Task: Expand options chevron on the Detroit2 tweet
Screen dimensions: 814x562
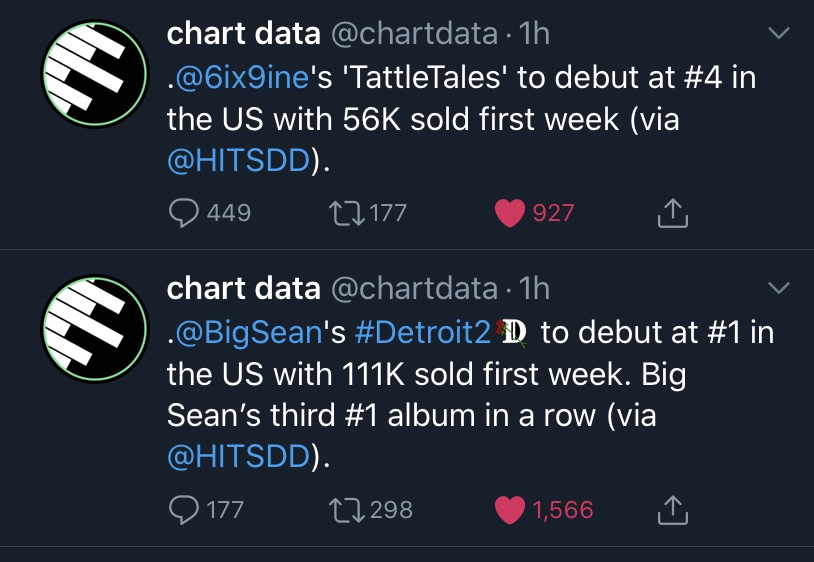Action: coord(779,287)
